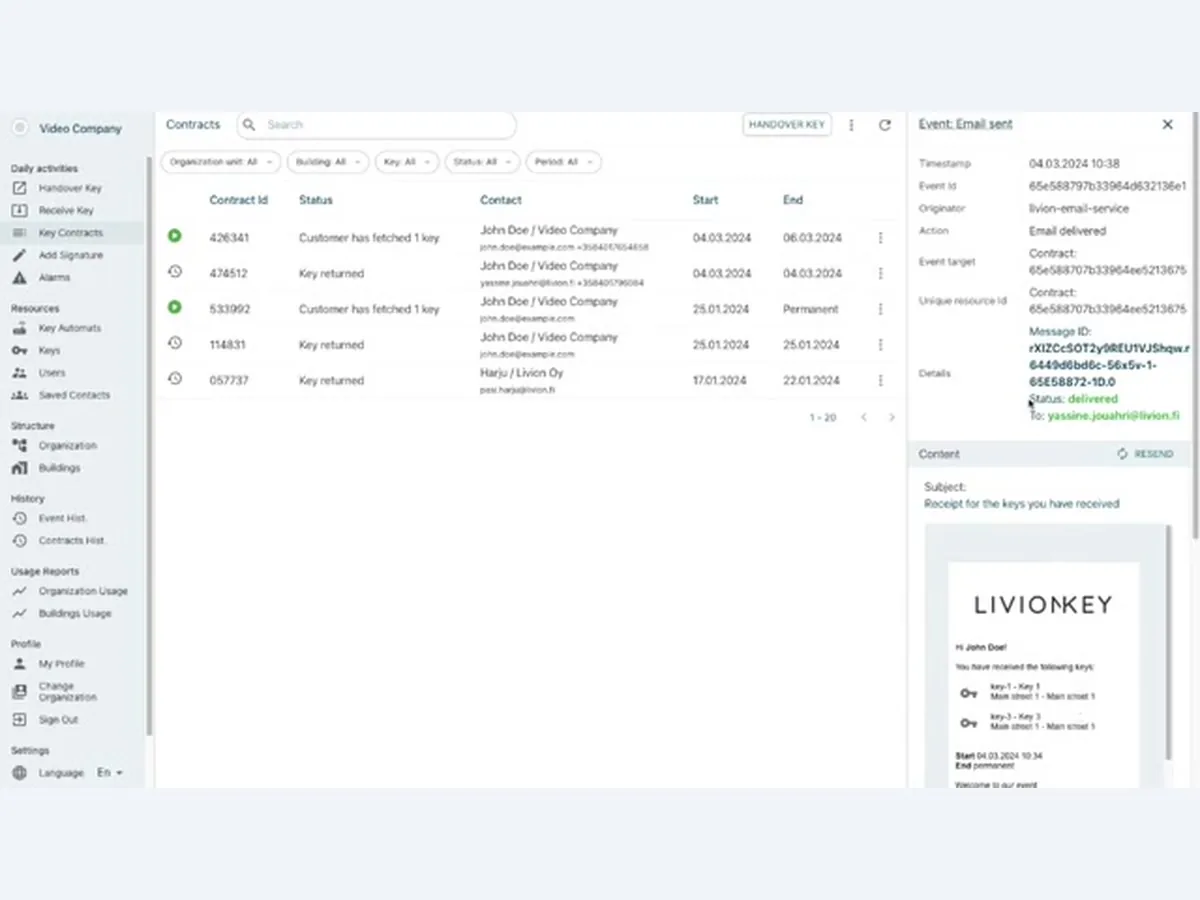Sort by Status column header
1200x900 pixels.
point(316,200)
